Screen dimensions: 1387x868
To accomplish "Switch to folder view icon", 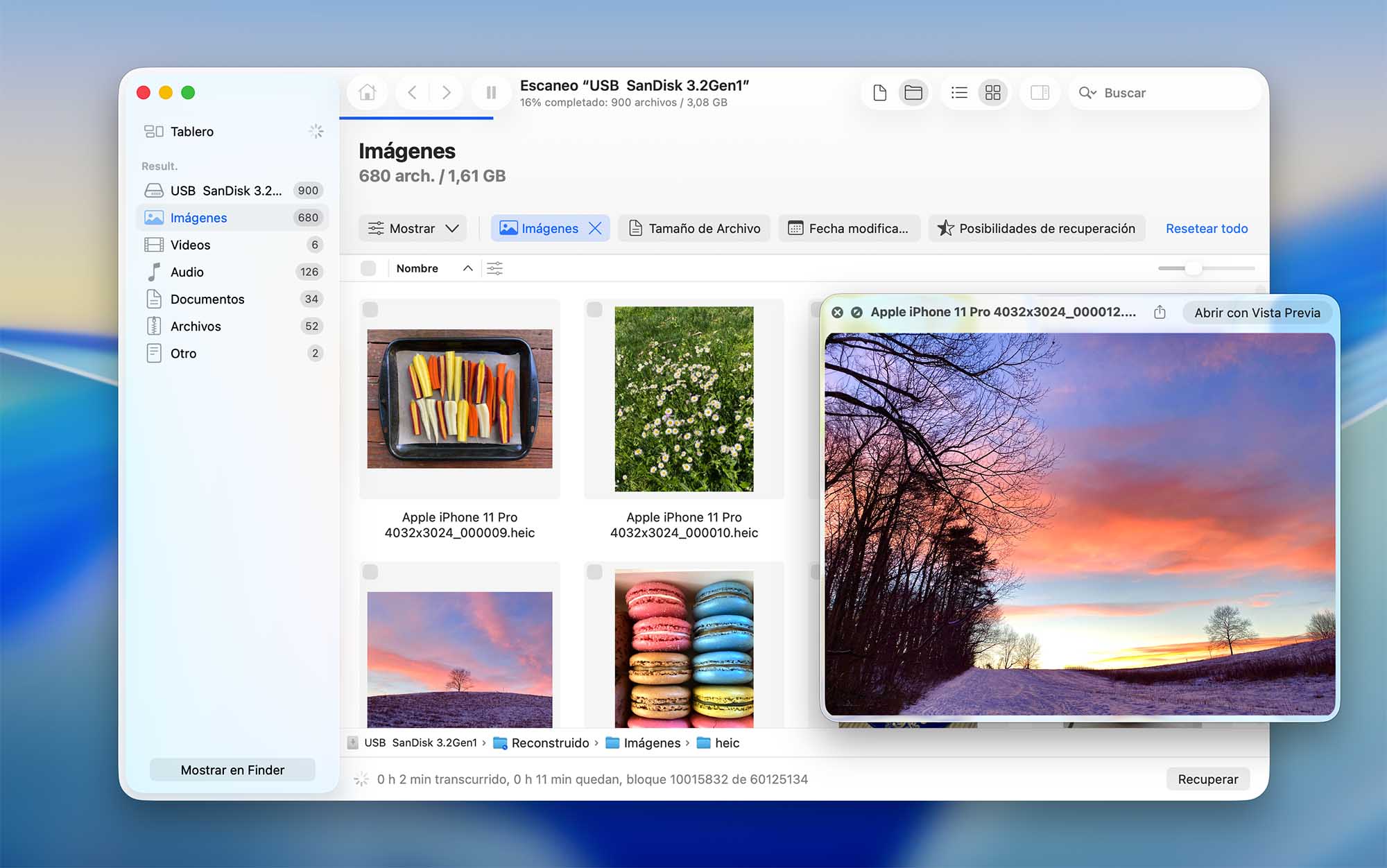I will point(913,92).
